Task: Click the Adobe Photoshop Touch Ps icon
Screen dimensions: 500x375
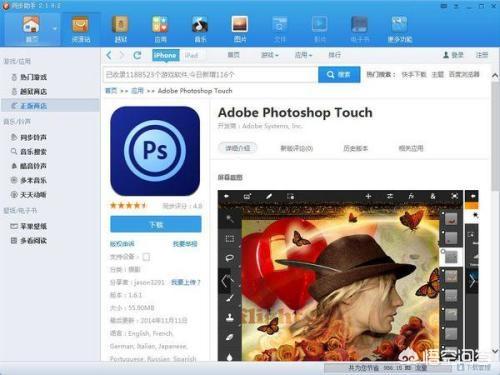Action: point(155,151)
